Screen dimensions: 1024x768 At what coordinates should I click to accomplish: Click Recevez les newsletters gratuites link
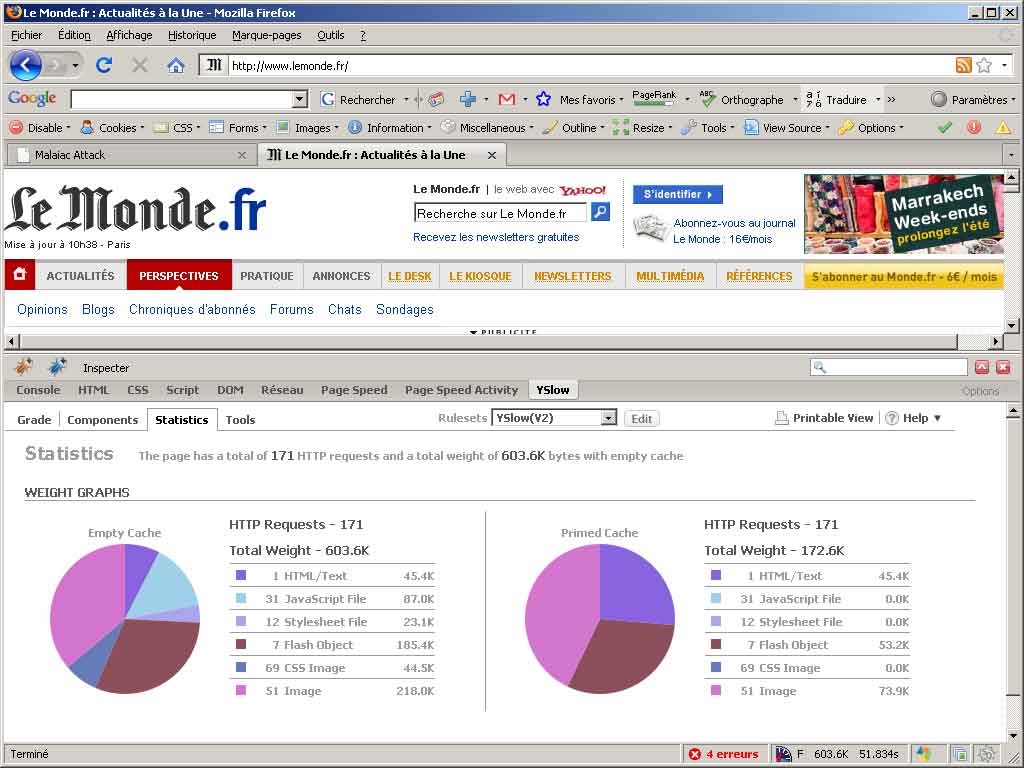pyautogui.click(x=496, y=237)
